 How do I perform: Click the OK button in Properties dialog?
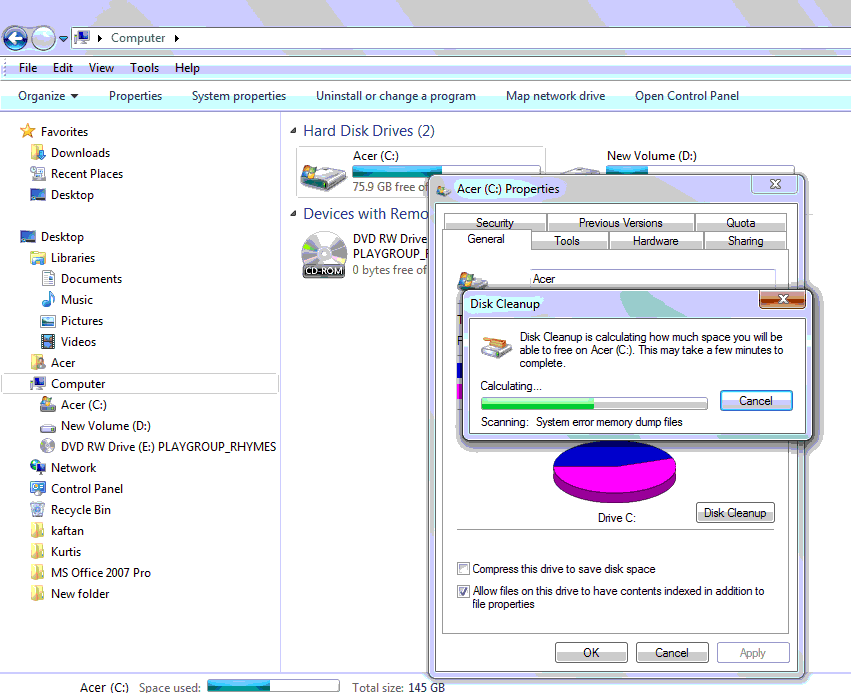coord(591,653)
